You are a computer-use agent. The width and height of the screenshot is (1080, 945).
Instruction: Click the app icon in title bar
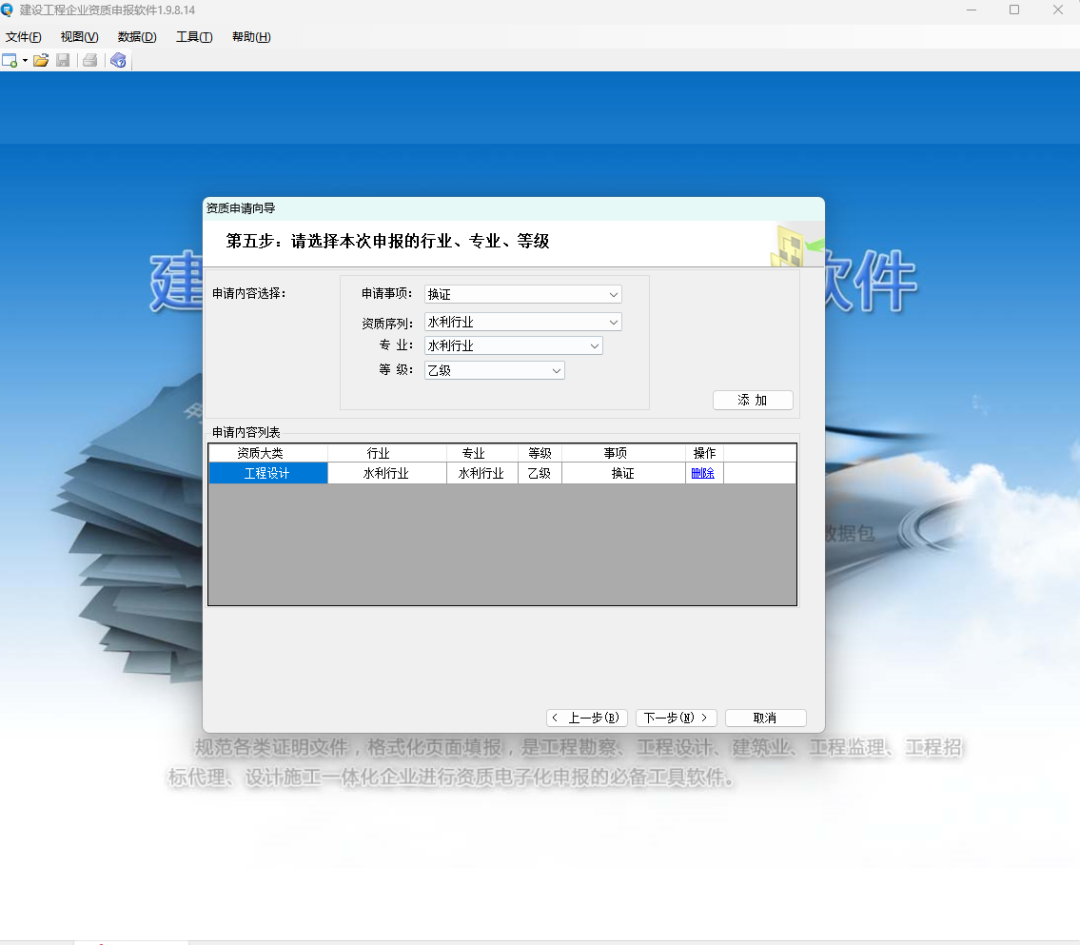pos(8,10)
